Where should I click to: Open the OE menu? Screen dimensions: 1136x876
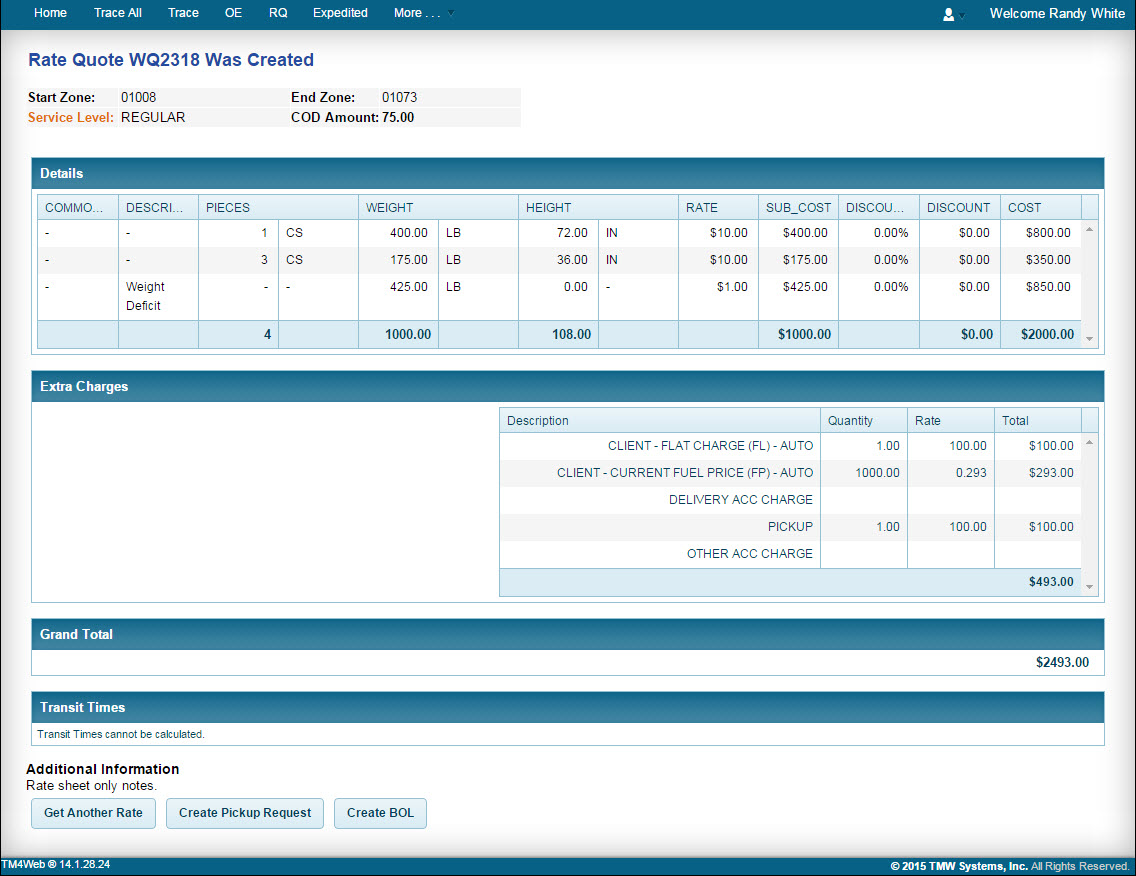coord(234,13)
